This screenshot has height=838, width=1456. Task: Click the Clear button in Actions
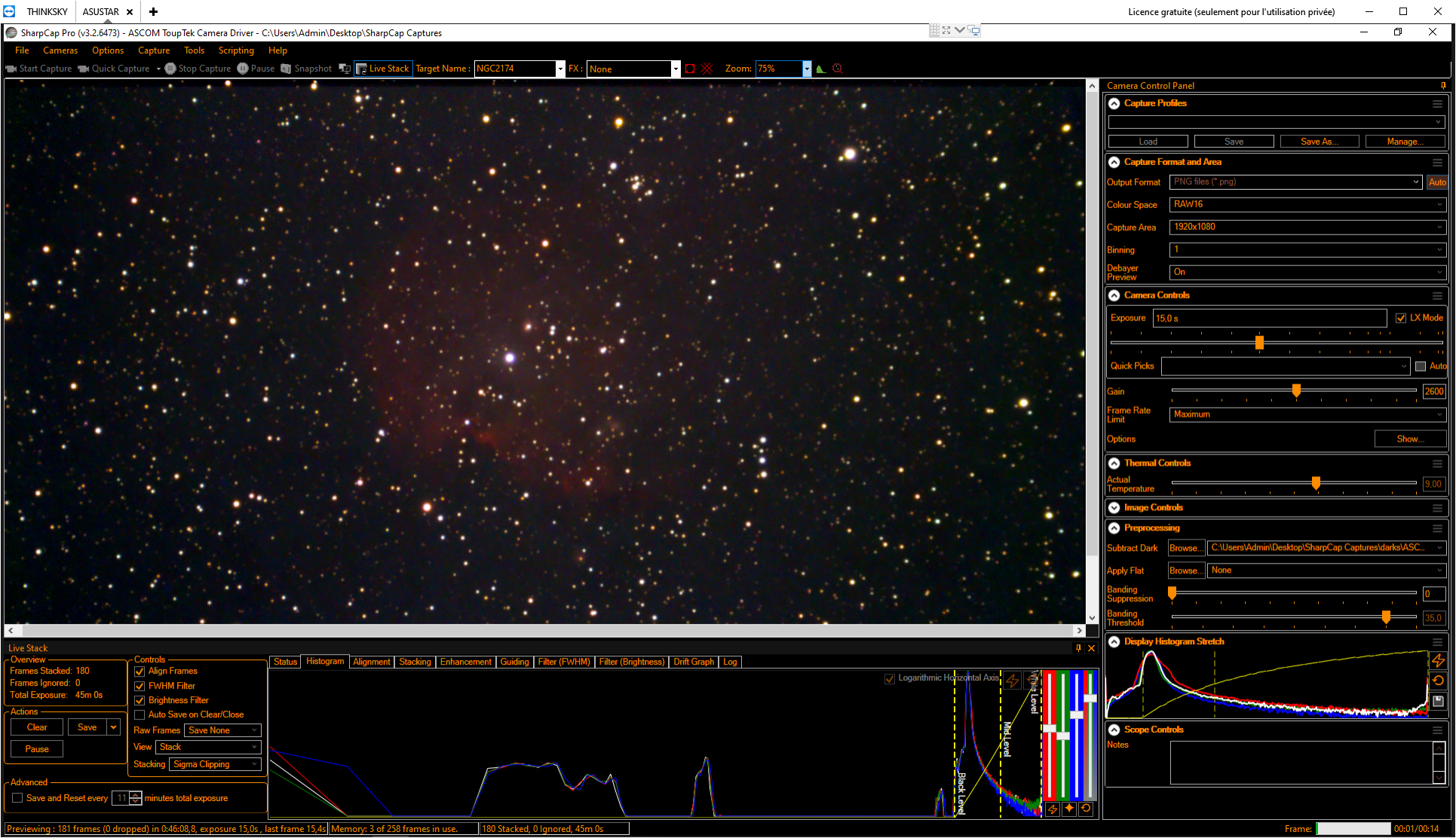click(x=37, y=727)
